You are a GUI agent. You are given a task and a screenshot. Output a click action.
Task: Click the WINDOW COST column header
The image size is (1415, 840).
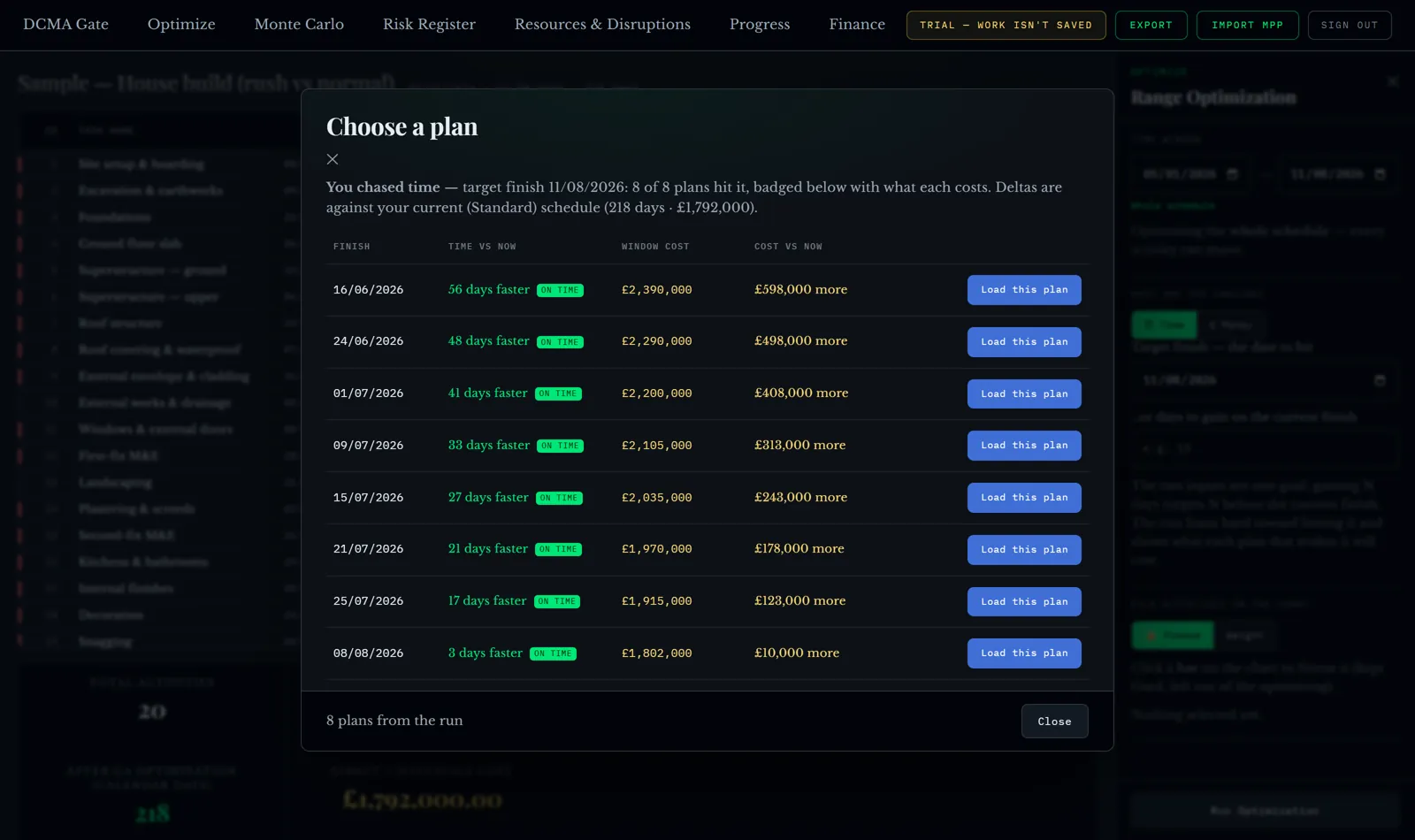tap(655, 247)
